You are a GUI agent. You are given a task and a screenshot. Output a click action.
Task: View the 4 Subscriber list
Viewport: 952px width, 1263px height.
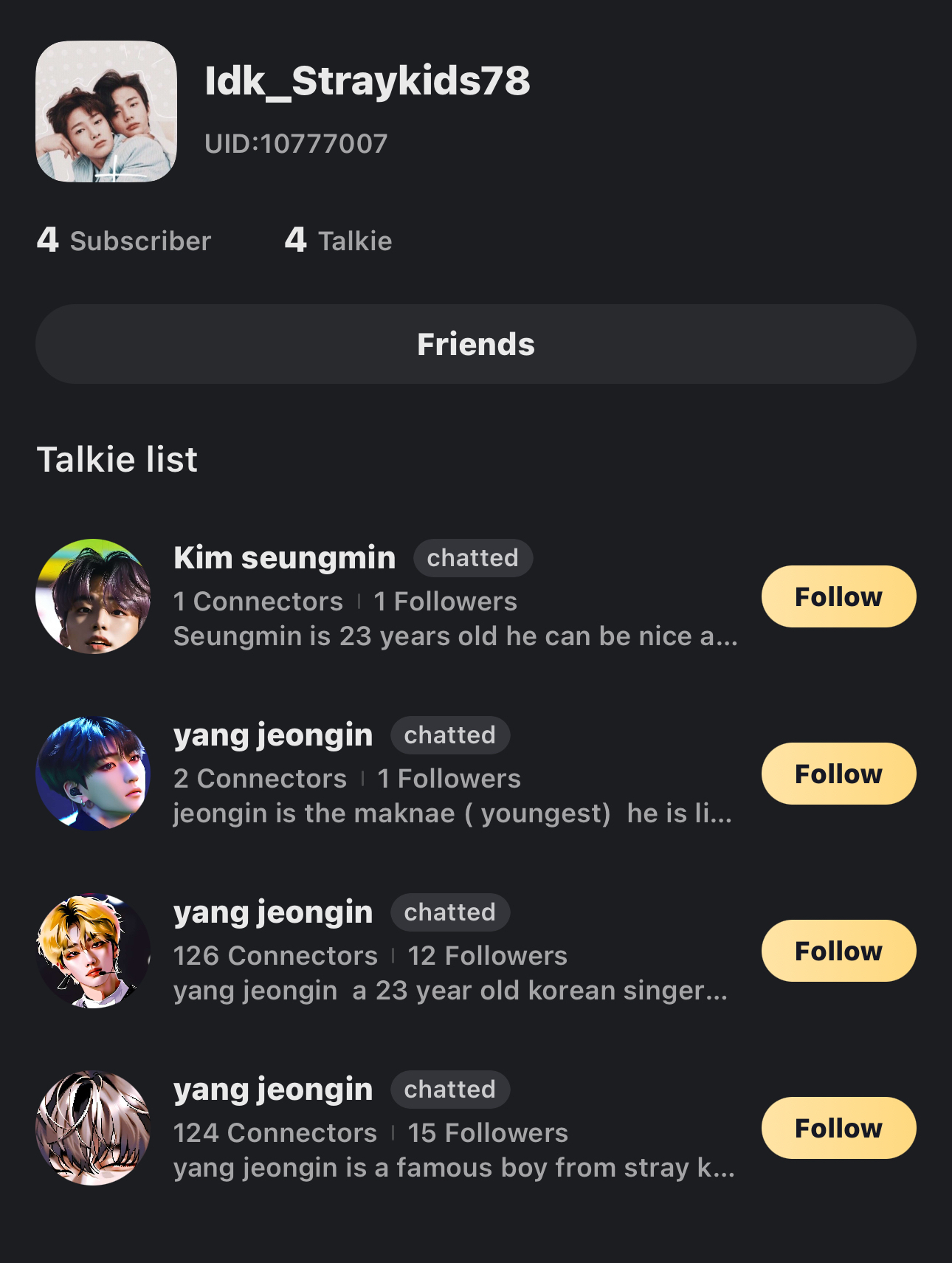coord(124,241)
